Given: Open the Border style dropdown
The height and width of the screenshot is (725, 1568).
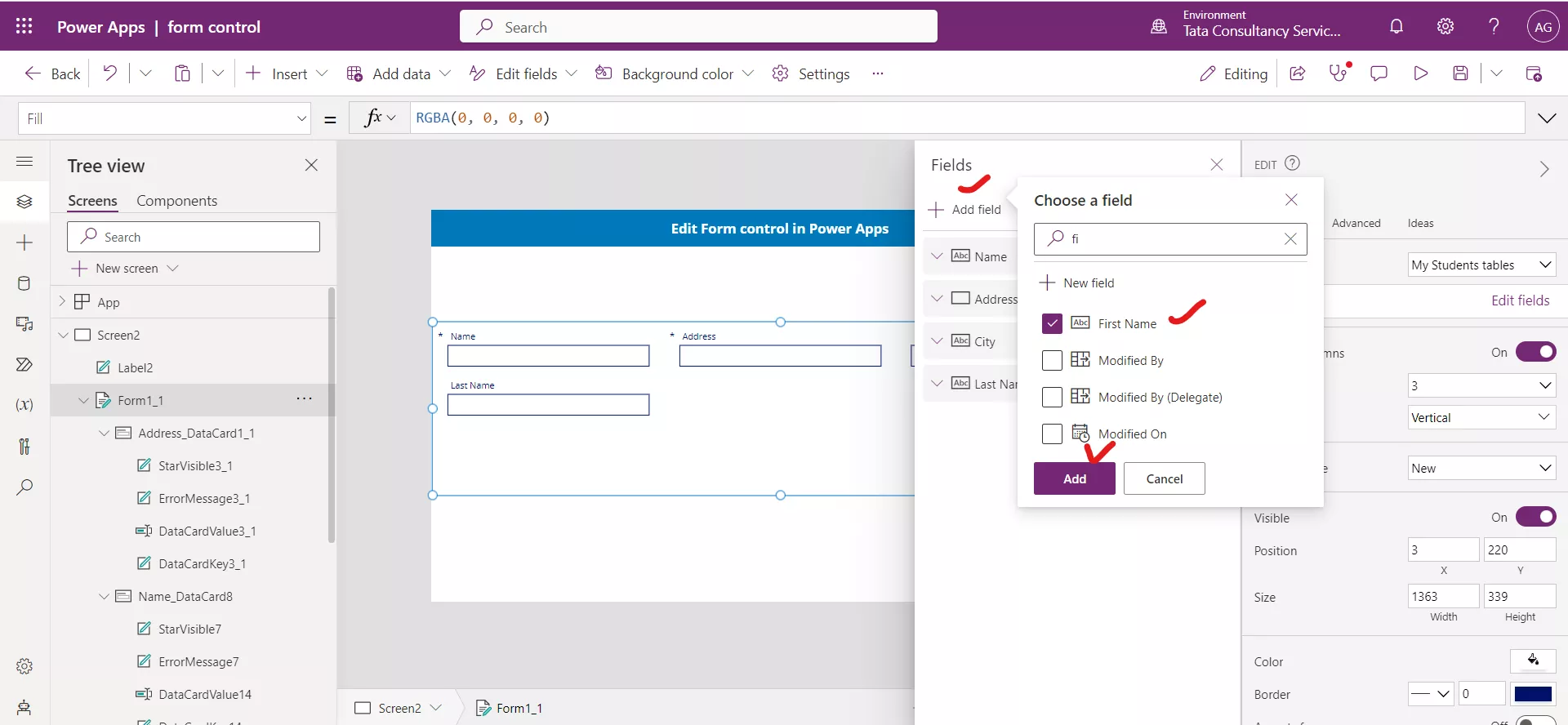Looking at the screenshot, I should click(1431, 694).
